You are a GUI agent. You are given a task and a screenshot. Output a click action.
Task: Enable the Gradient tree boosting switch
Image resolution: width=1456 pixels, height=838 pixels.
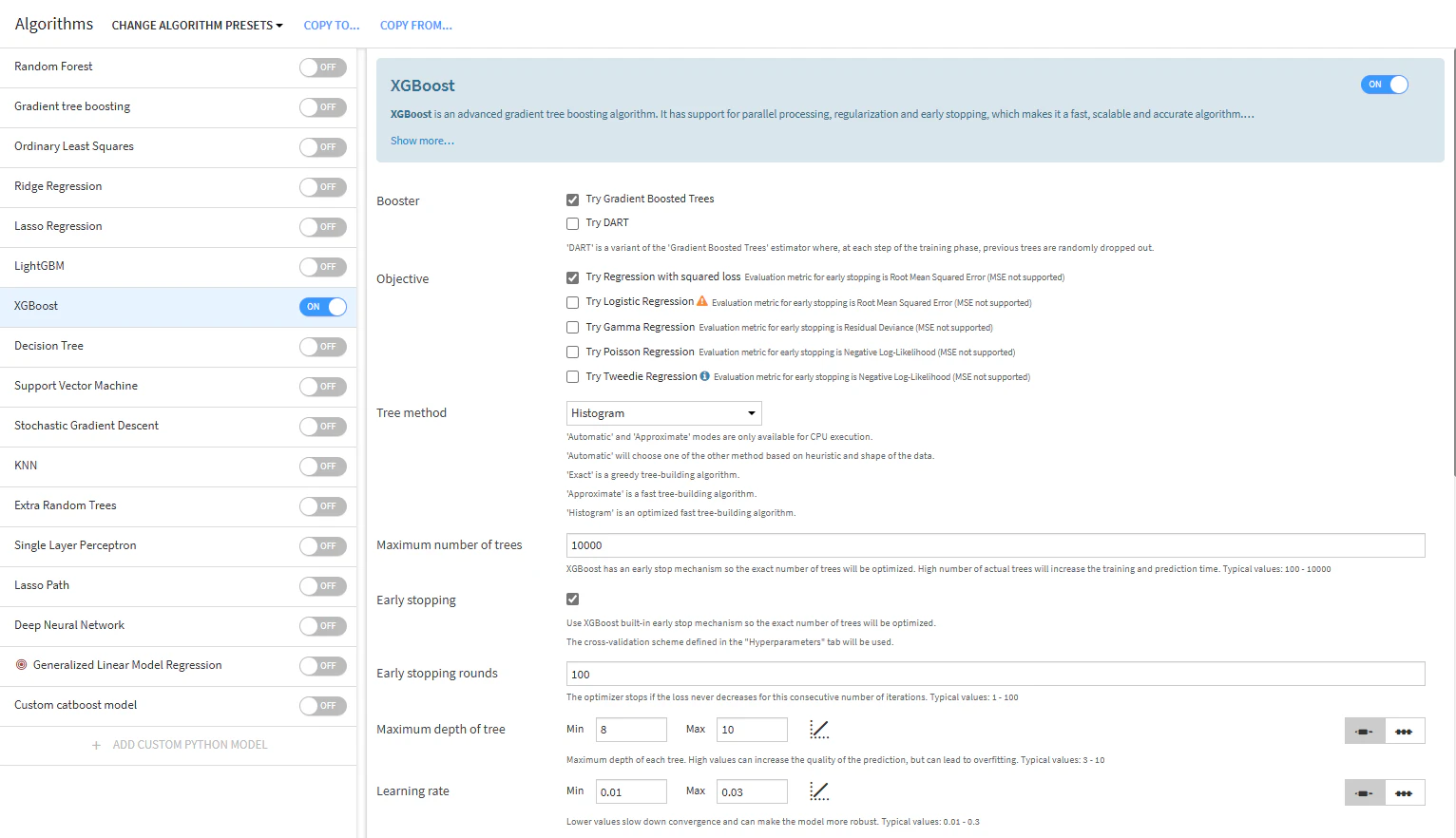323,107
